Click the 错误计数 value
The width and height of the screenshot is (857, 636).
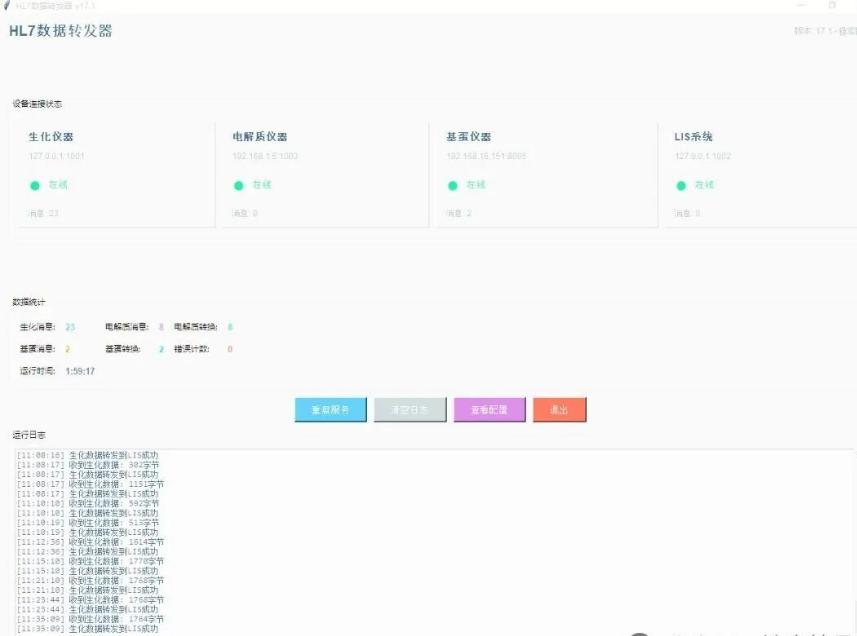tap(229, 349)
